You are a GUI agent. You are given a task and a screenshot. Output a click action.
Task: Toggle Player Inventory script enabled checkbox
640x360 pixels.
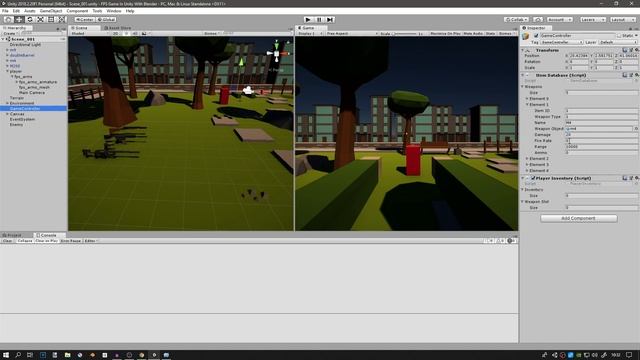(533, 178)
